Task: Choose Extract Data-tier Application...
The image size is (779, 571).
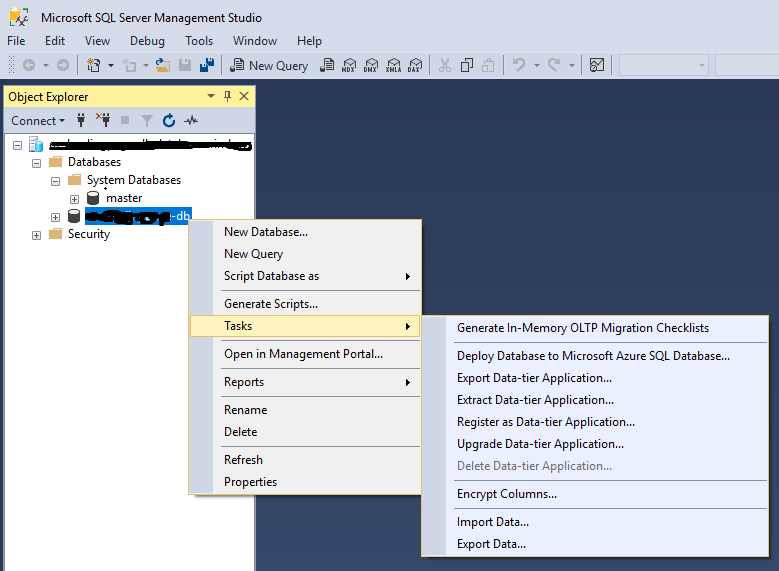Action: click(x=595, y=400)
